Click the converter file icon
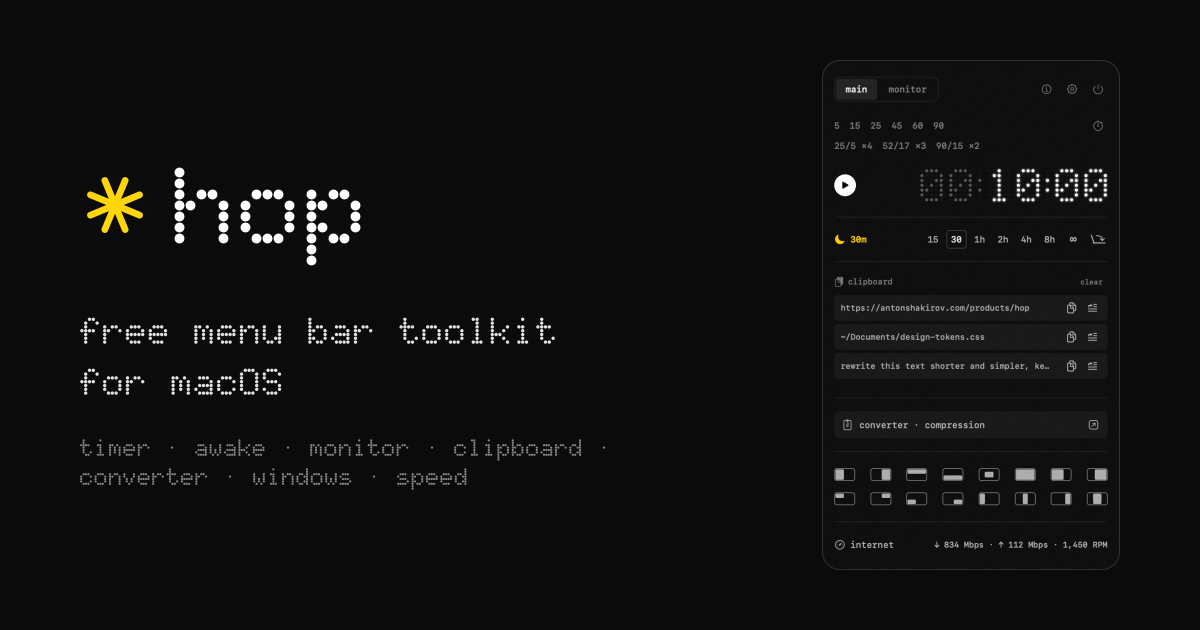This screenshot has height=630, width=1200. pos(847,425)
